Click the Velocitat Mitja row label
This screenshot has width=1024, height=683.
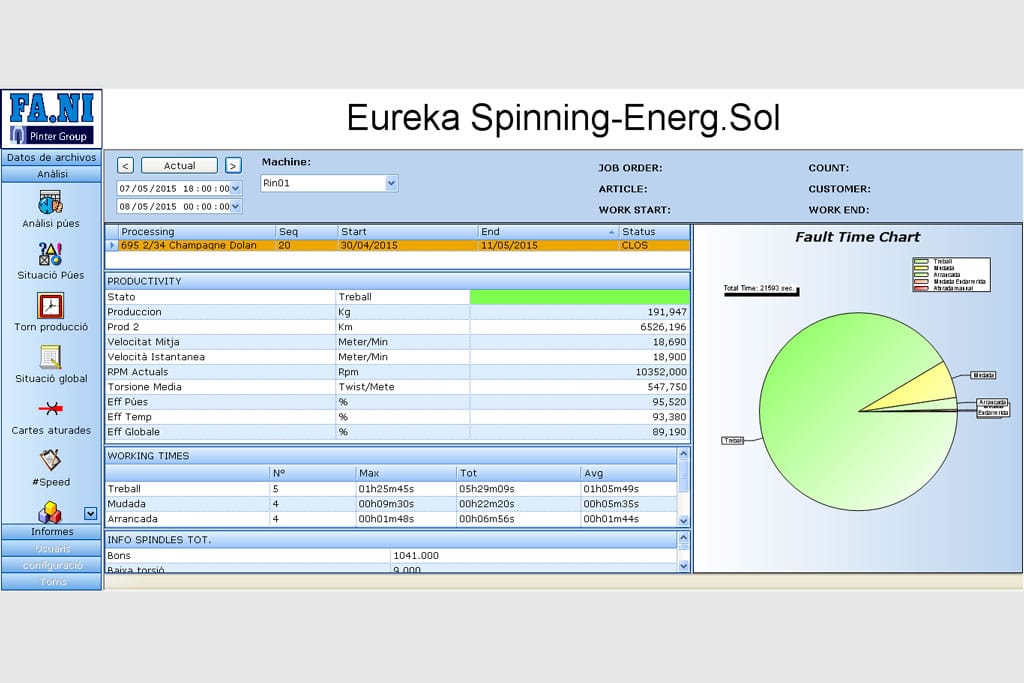(143, 342)
